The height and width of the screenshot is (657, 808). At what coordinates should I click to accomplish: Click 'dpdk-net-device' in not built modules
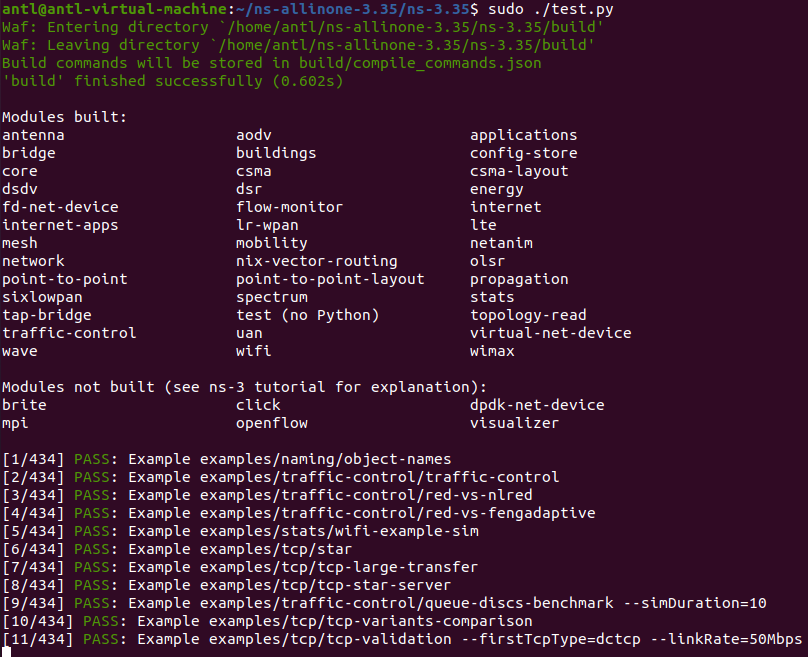point(537,405)
